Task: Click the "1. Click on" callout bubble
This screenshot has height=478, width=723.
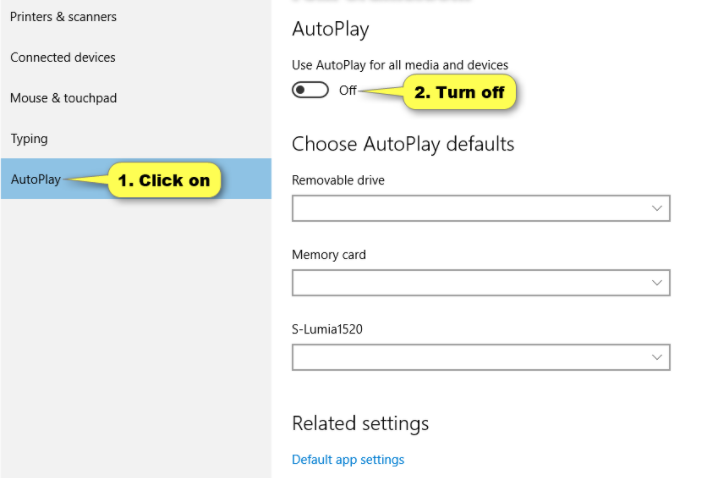Action: point(164,180)
